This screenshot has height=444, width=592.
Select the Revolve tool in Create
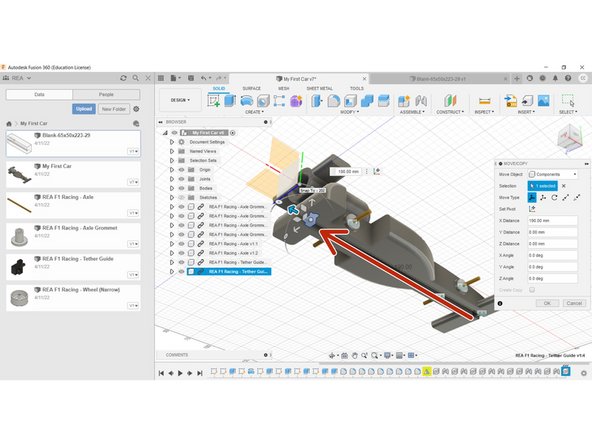[247, 101]
